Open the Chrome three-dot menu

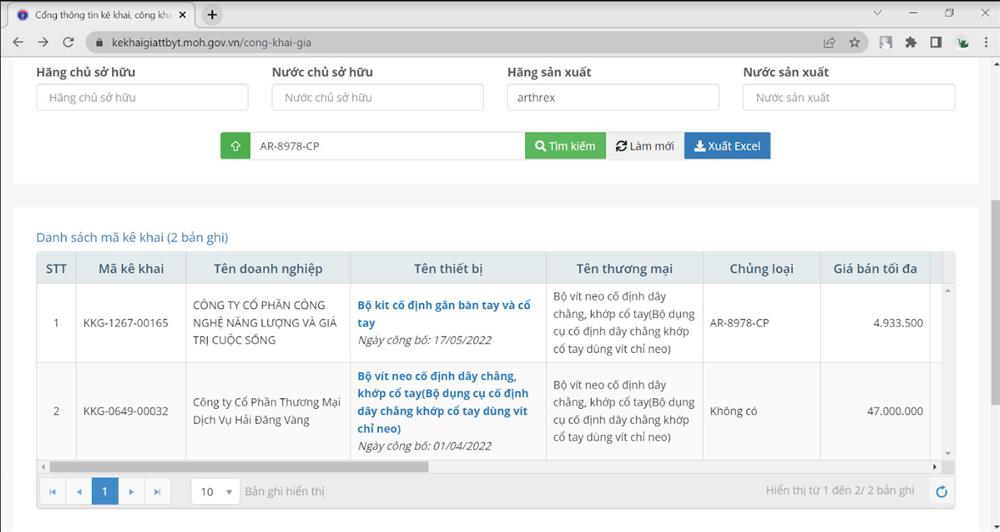pos(987,43)
